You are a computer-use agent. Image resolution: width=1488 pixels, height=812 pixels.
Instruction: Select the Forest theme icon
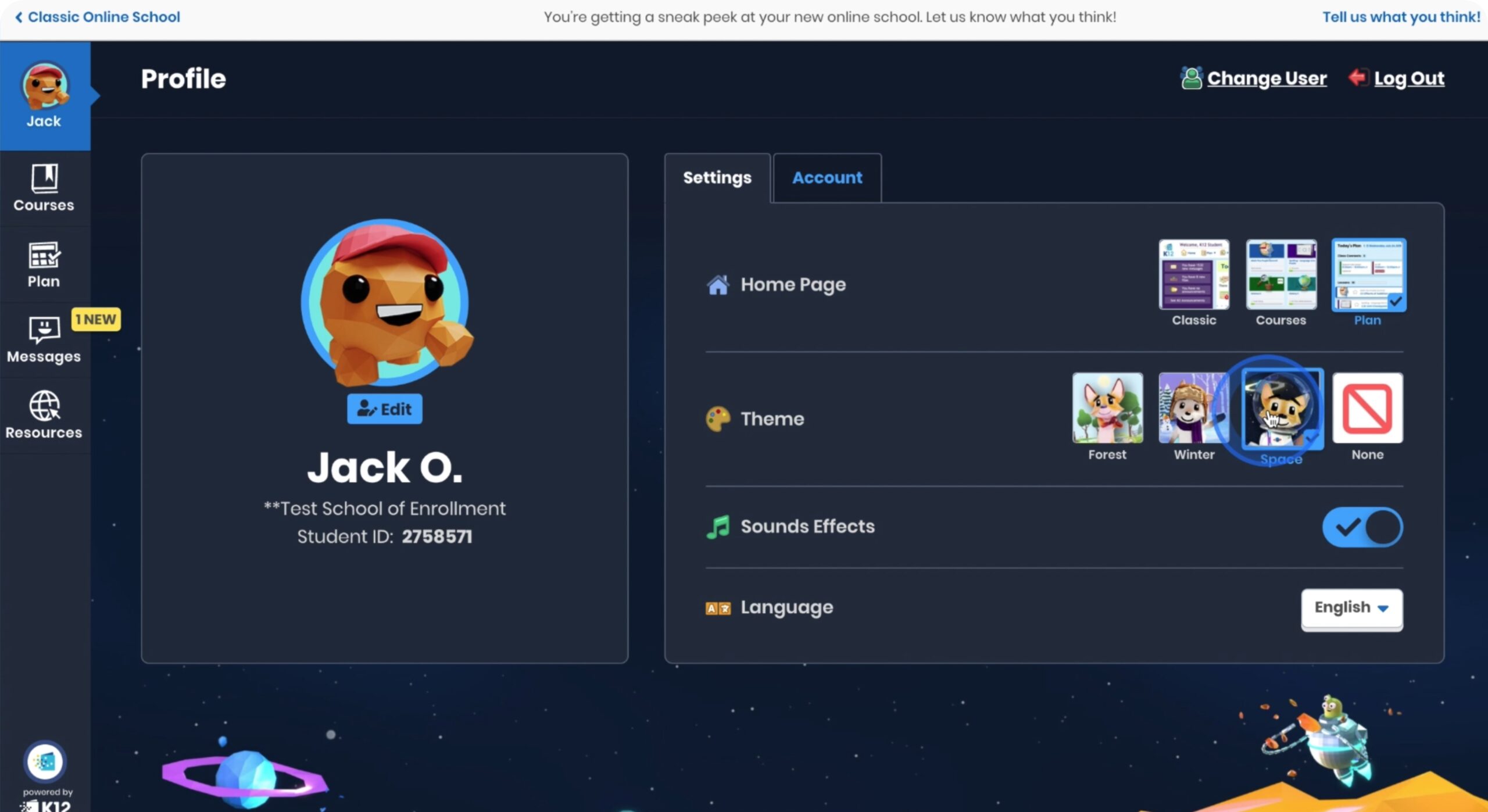tap(1107, 407)
